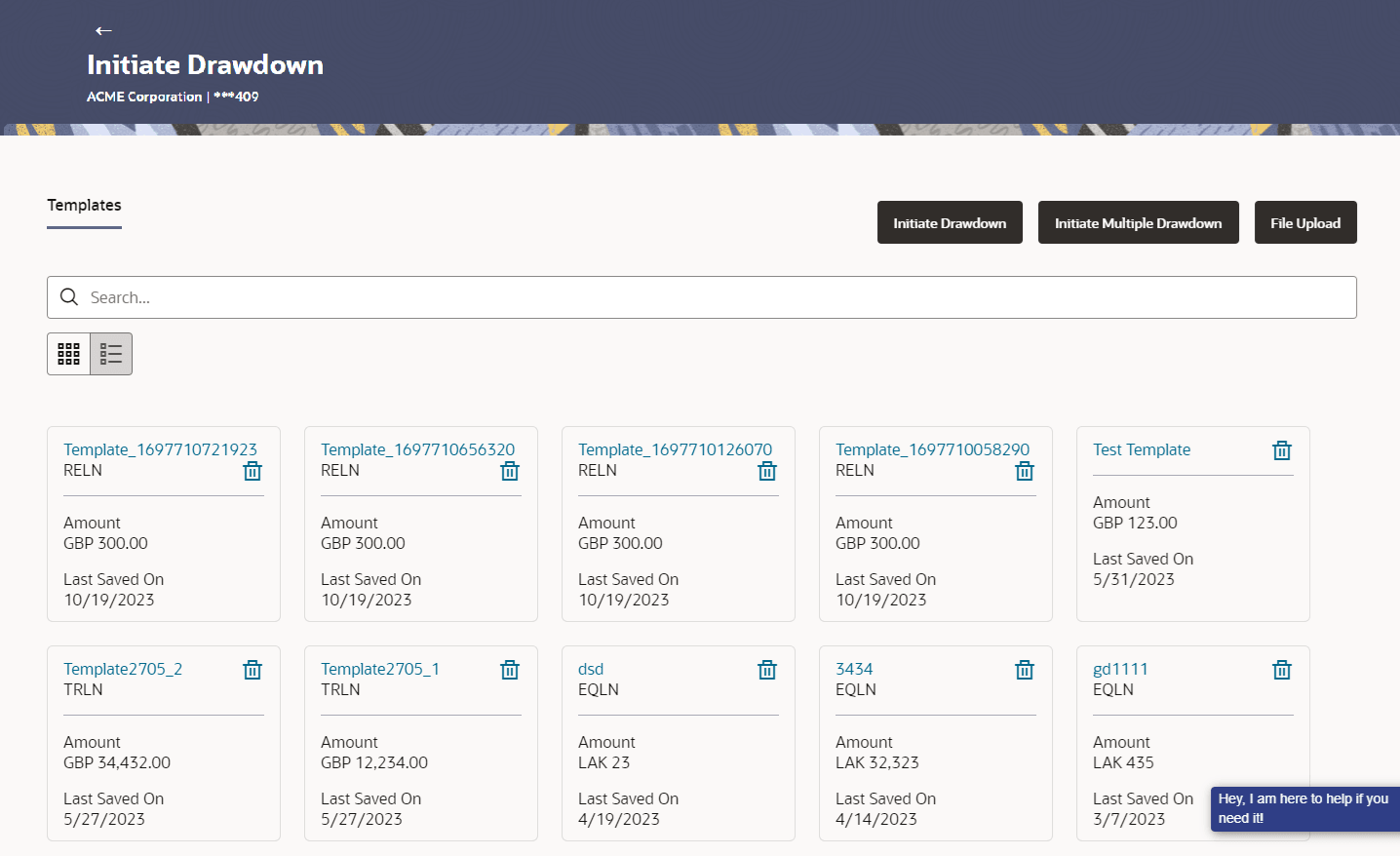
Task: Open the Templates tab
Action: (85, 206)
